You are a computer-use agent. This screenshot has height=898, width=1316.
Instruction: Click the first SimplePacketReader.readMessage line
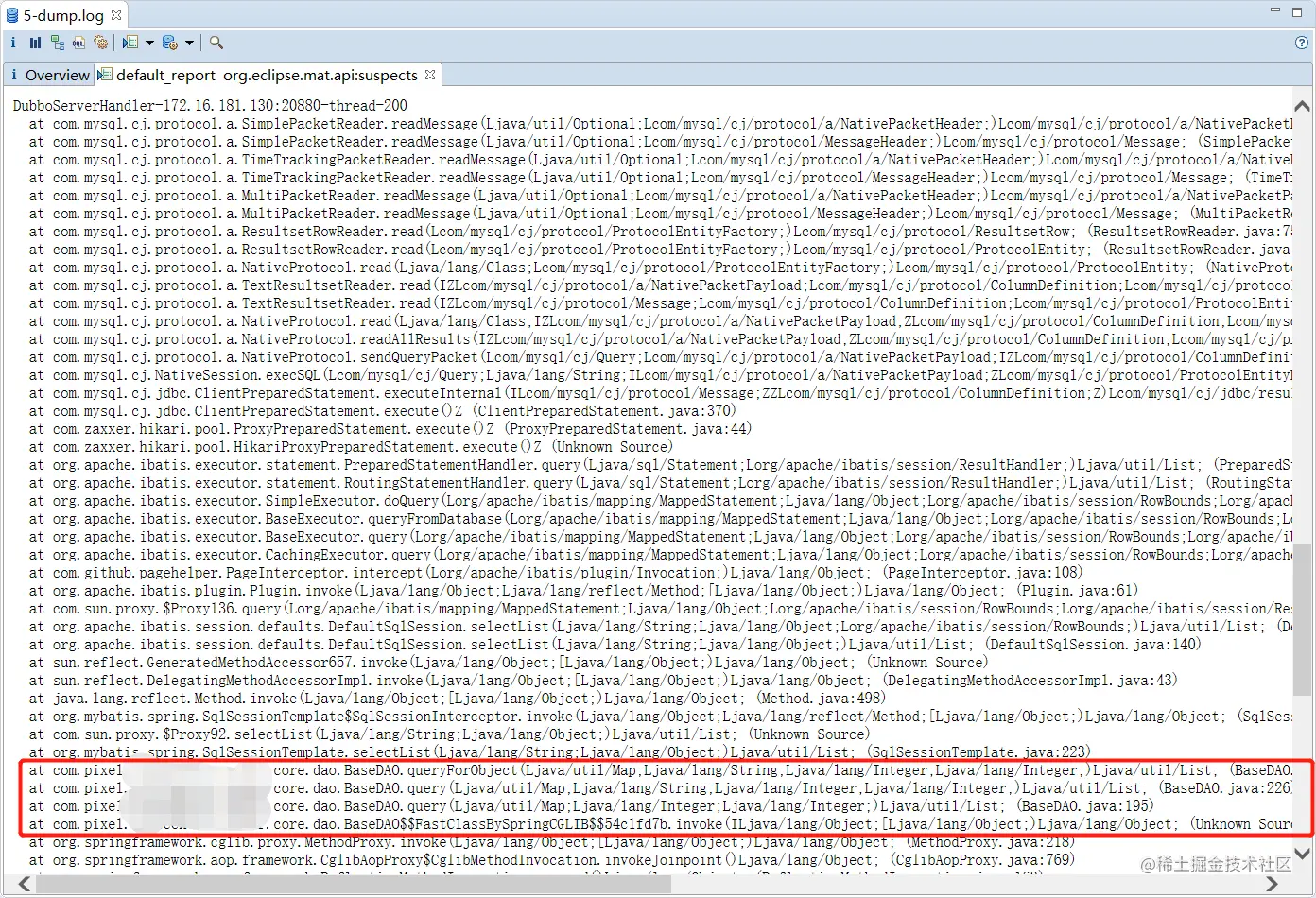pos(660,123)
